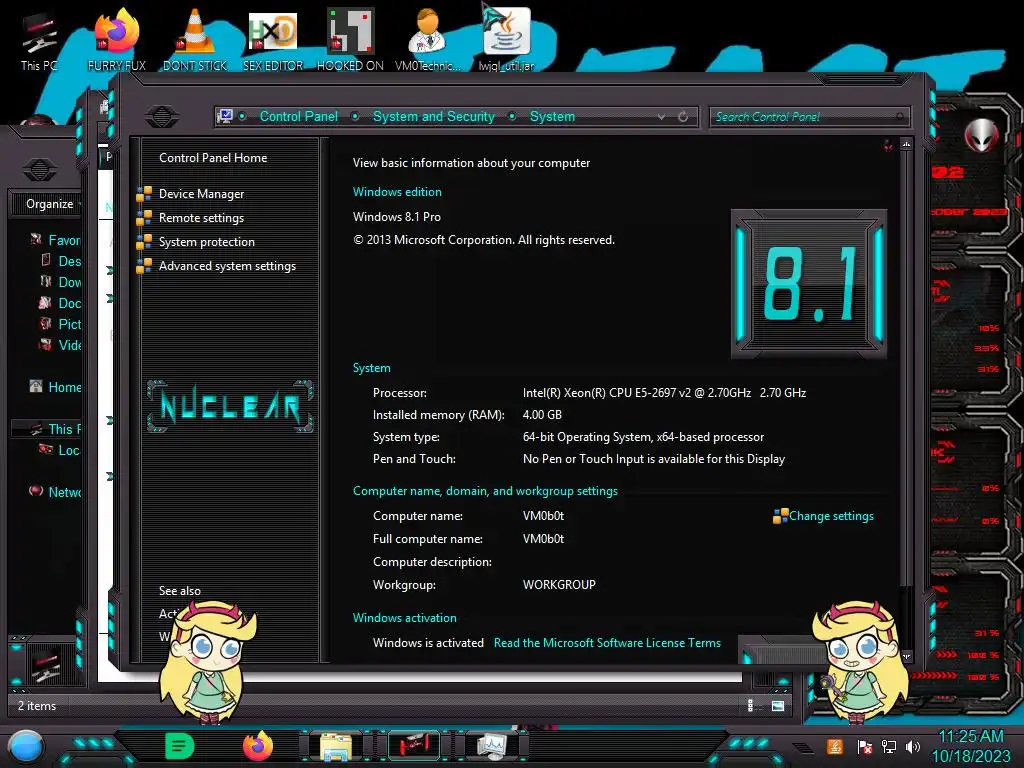Click the '2 items' status bar text

(37, 705)
